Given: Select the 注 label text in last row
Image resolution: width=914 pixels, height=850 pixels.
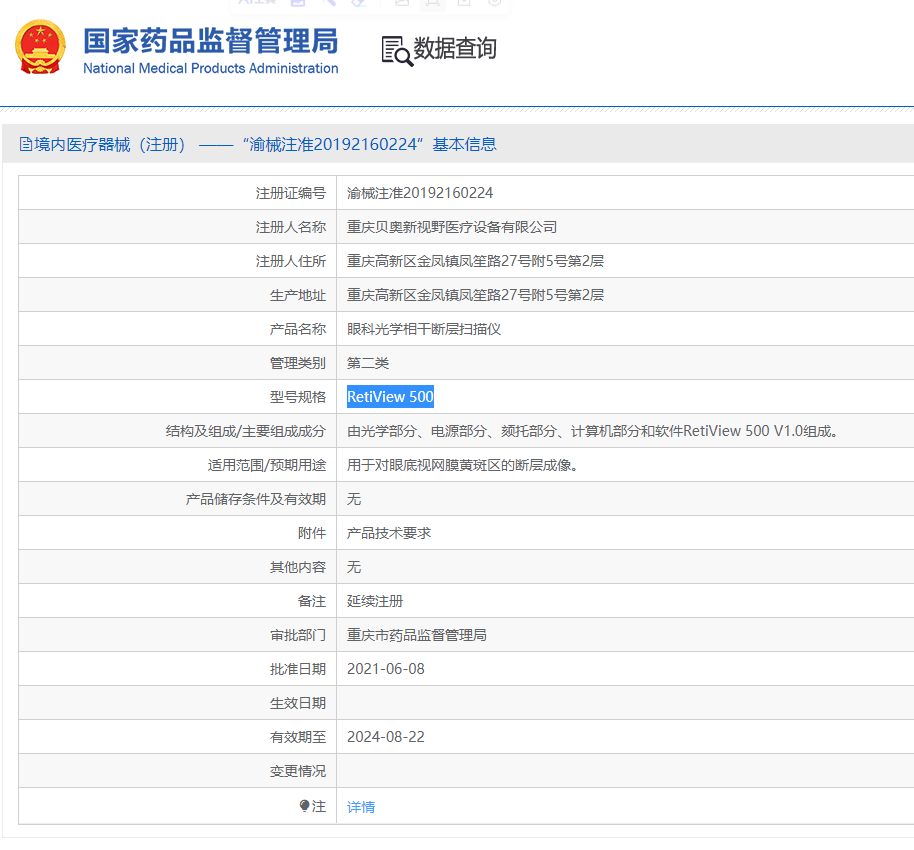Looking at the screenshot, I should click(319, 806).
